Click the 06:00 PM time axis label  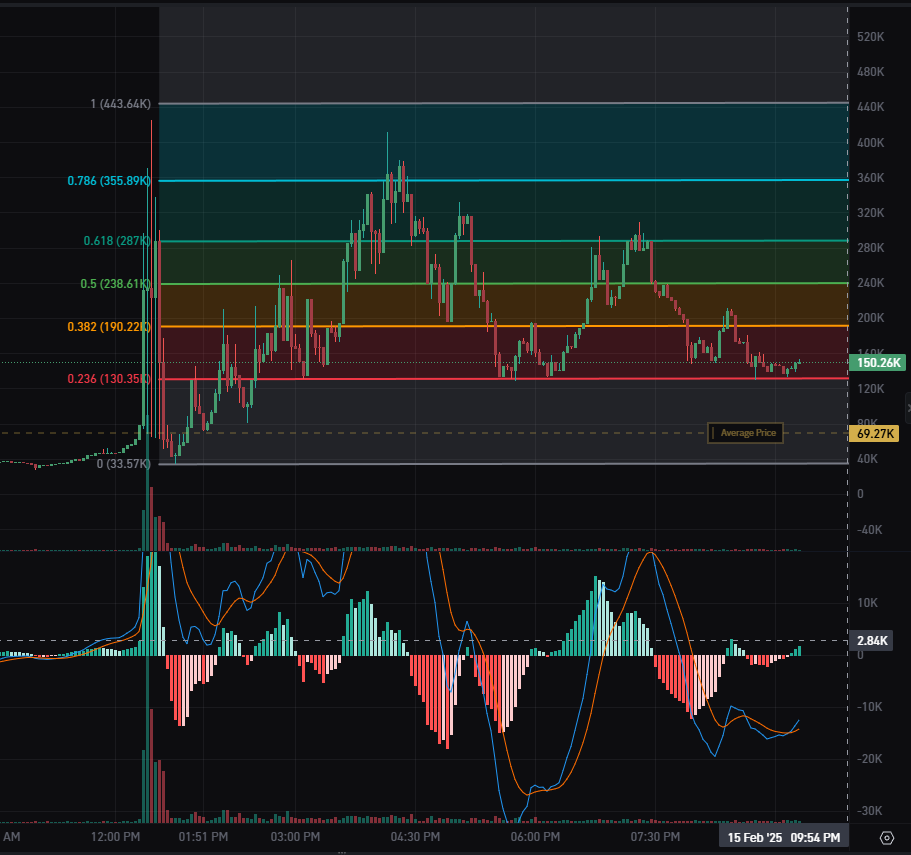pyautogui.click(x=535, y=837)
